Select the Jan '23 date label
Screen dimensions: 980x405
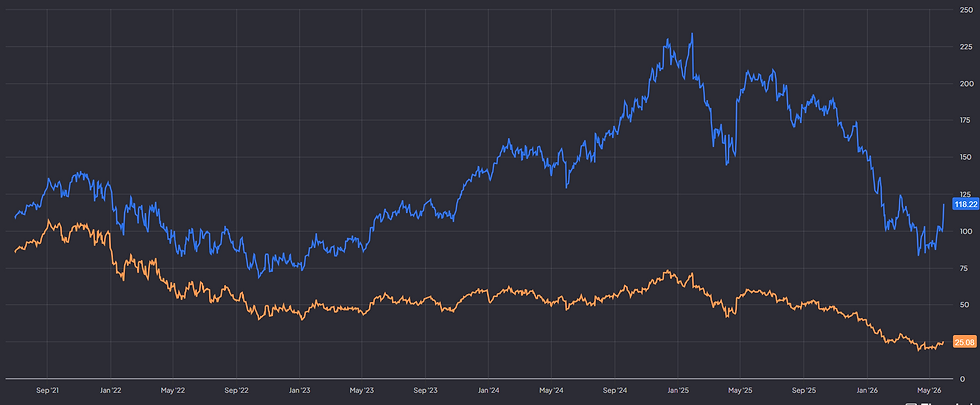[299, 391]
